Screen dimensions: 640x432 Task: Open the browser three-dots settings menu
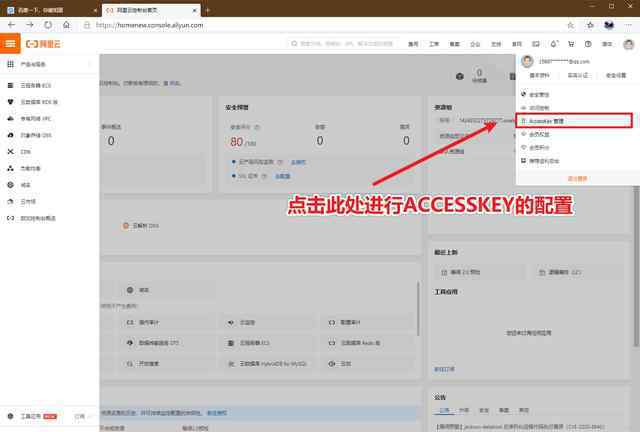coord(628,25)
